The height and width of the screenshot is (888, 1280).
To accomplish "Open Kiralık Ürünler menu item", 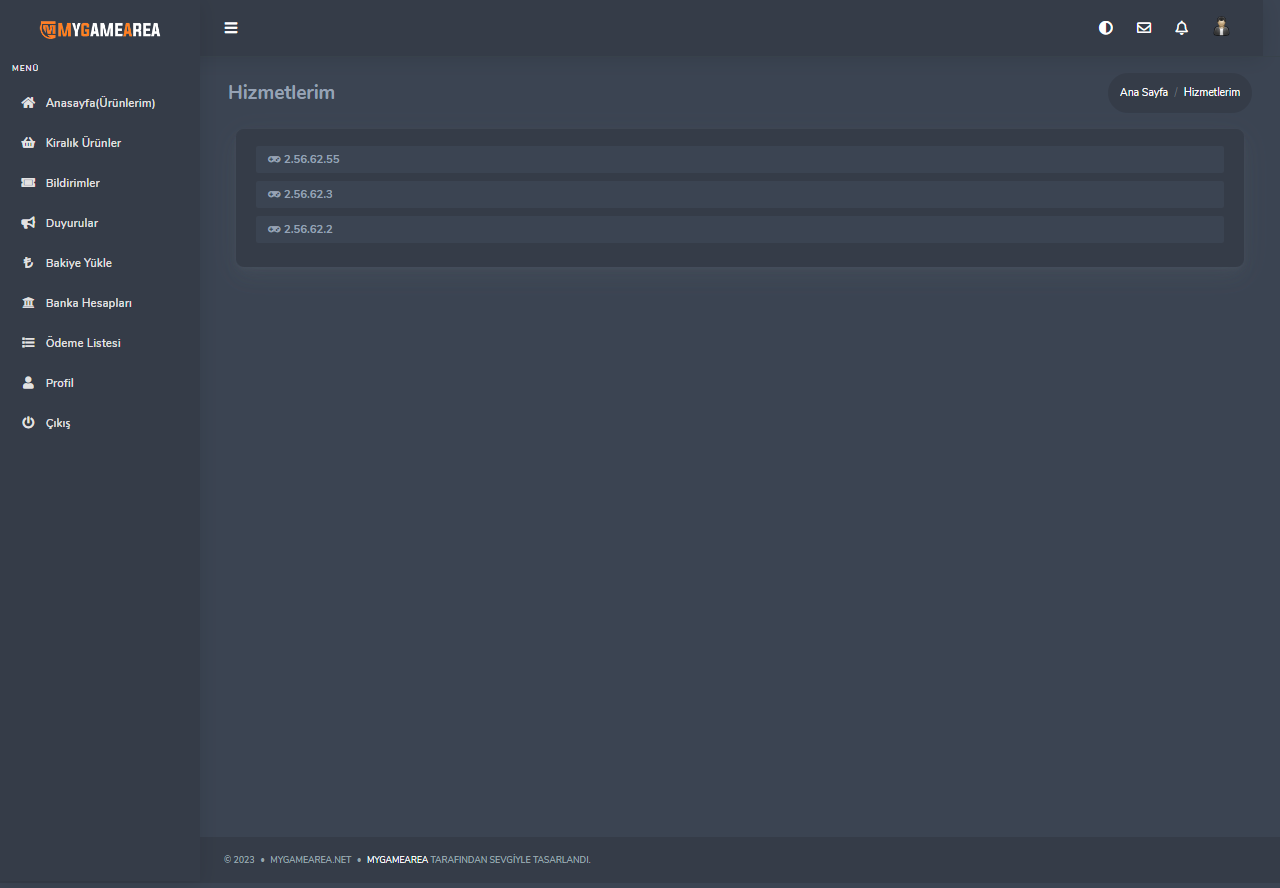I will (x=83, y=143).
